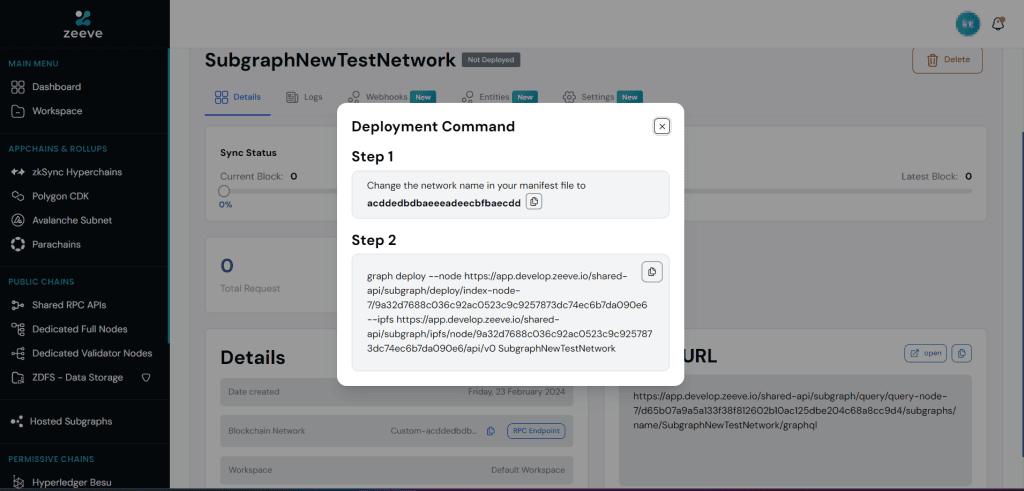The image size is (1024, 491).
Task: Click the Delete button
Action: [x=947, y=60]
